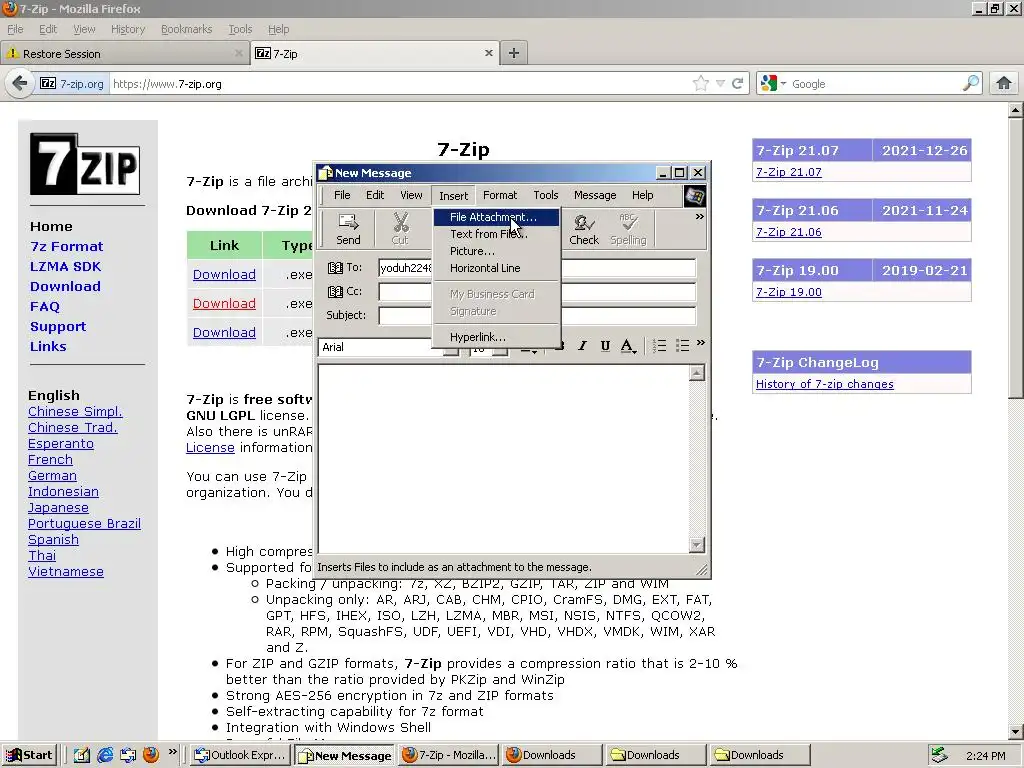Click message body scrollbar down arrow
1024x768 pixels.
[x=697, y=545]
